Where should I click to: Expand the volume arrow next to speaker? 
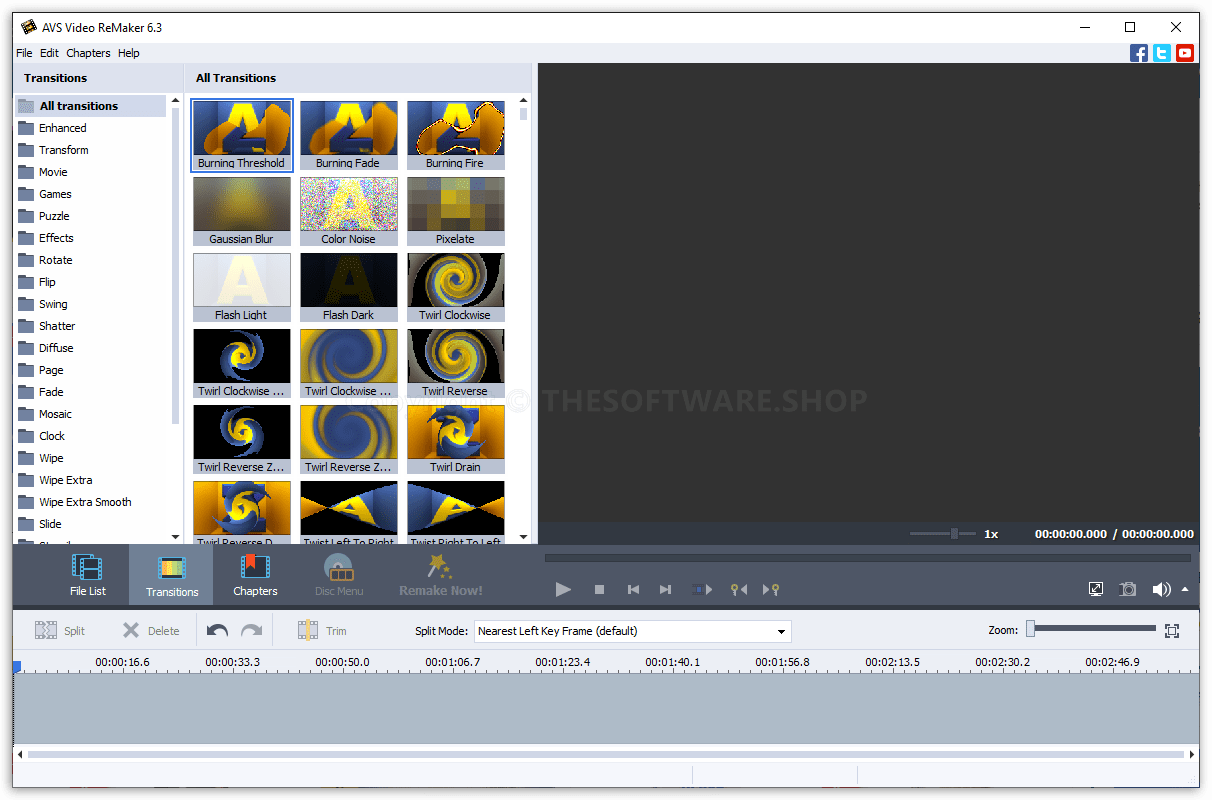1185,589
